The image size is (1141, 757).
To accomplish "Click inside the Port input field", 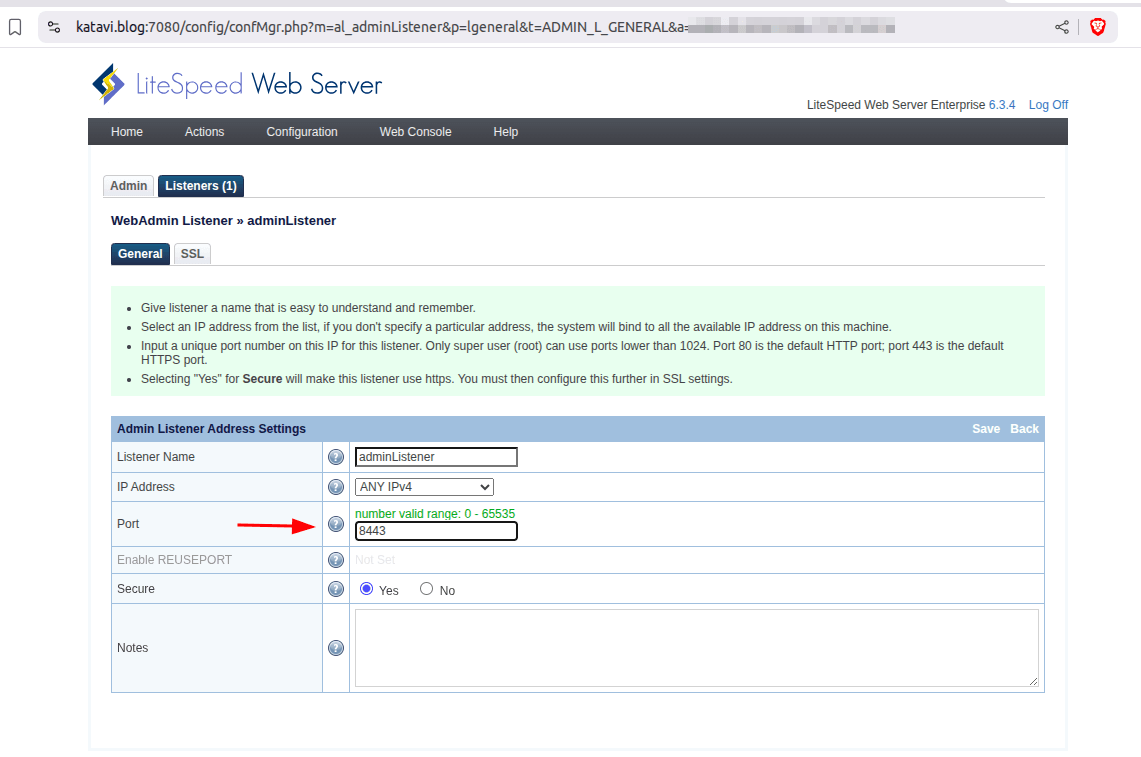I will pos(435,531).
